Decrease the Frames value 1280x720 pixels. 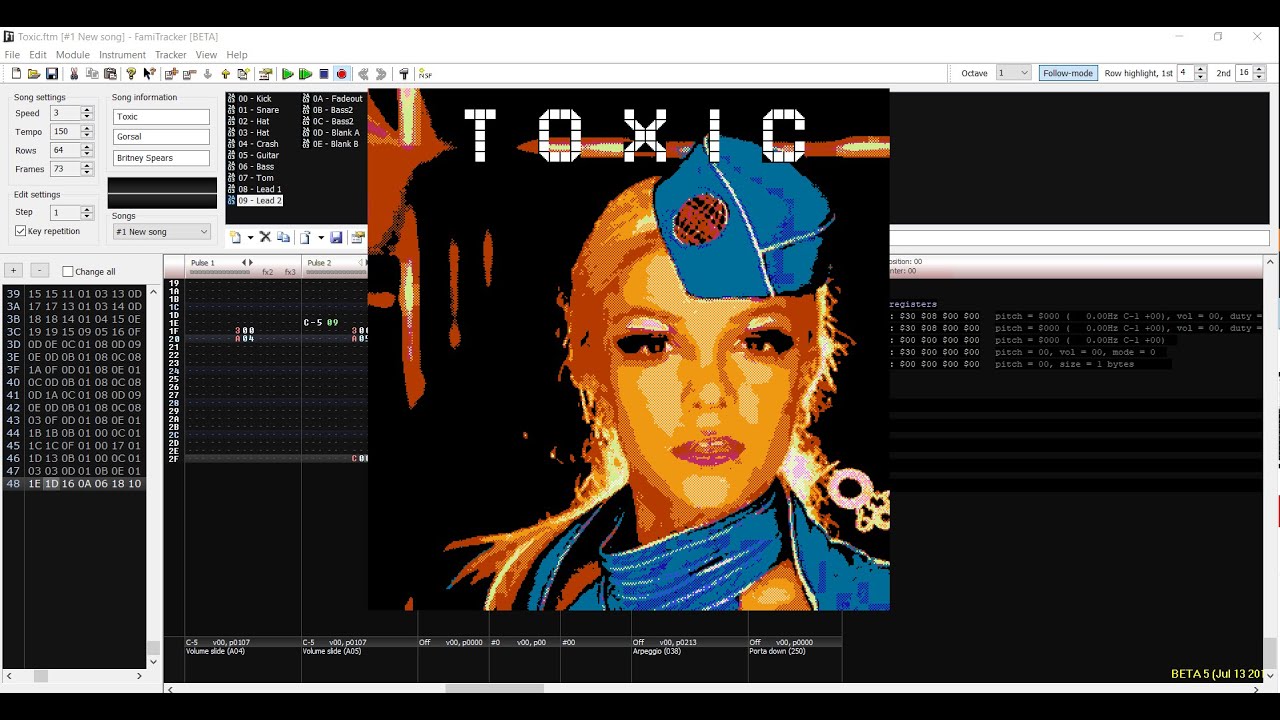pyautogui.click(x=87, y=172)
